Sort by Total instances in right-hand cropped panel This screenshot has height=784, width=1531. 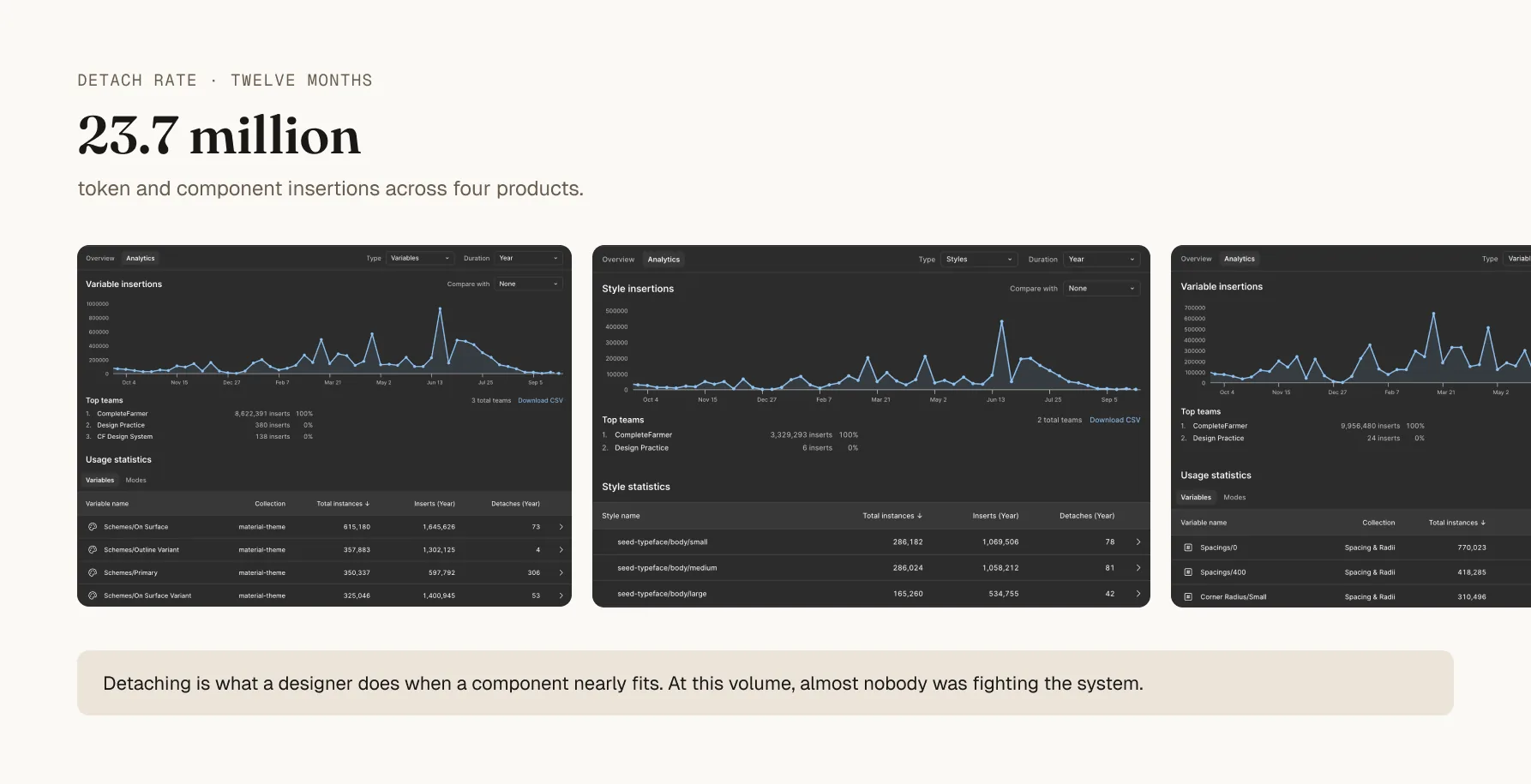[1456, 523]
